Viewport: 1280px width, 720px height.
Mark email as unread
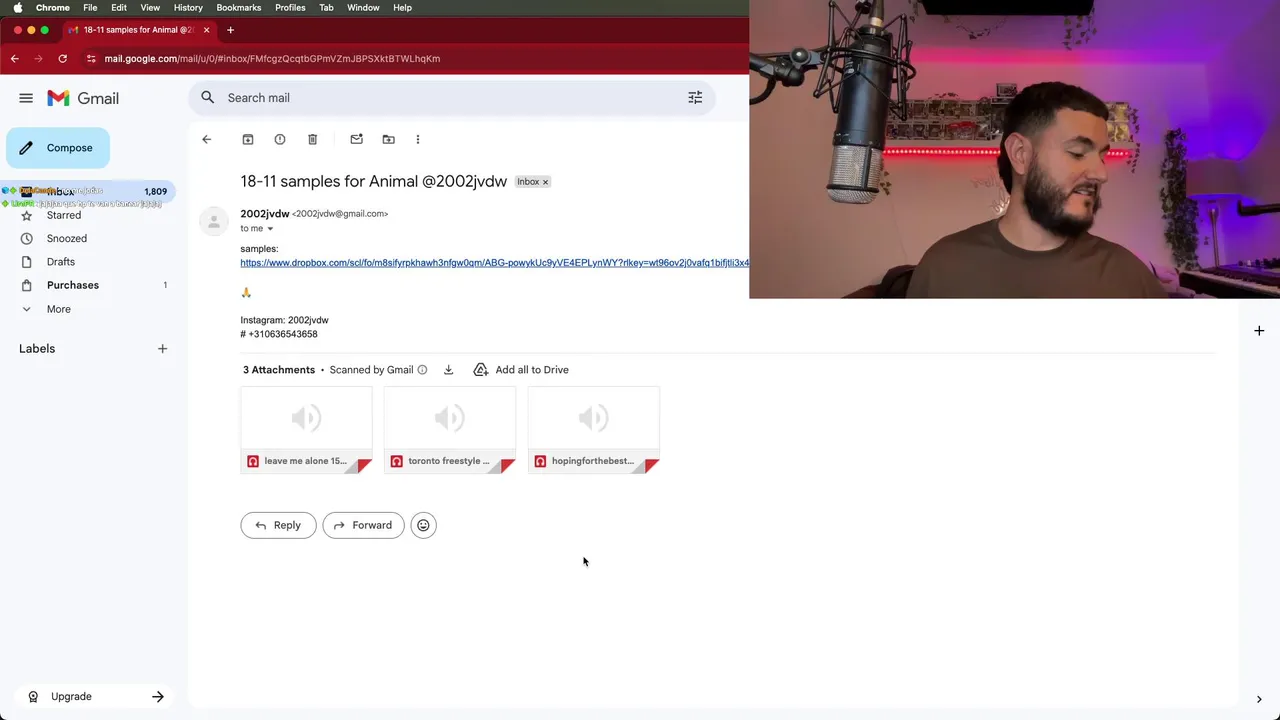[356, 139]
